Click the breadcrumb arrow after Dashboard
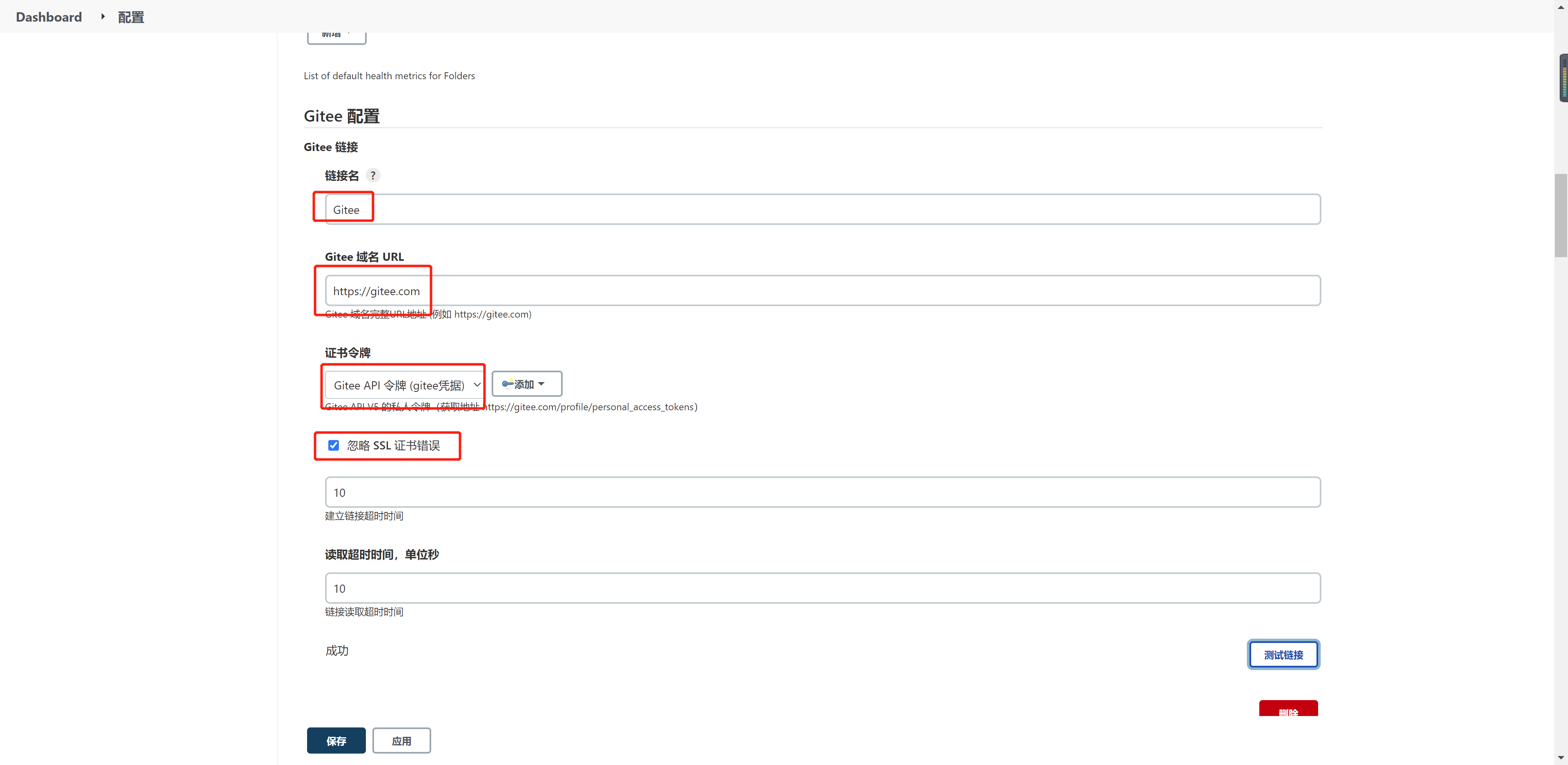Image resolution: width=1568 pixels, height=765 pixels. tap(103, 16)
